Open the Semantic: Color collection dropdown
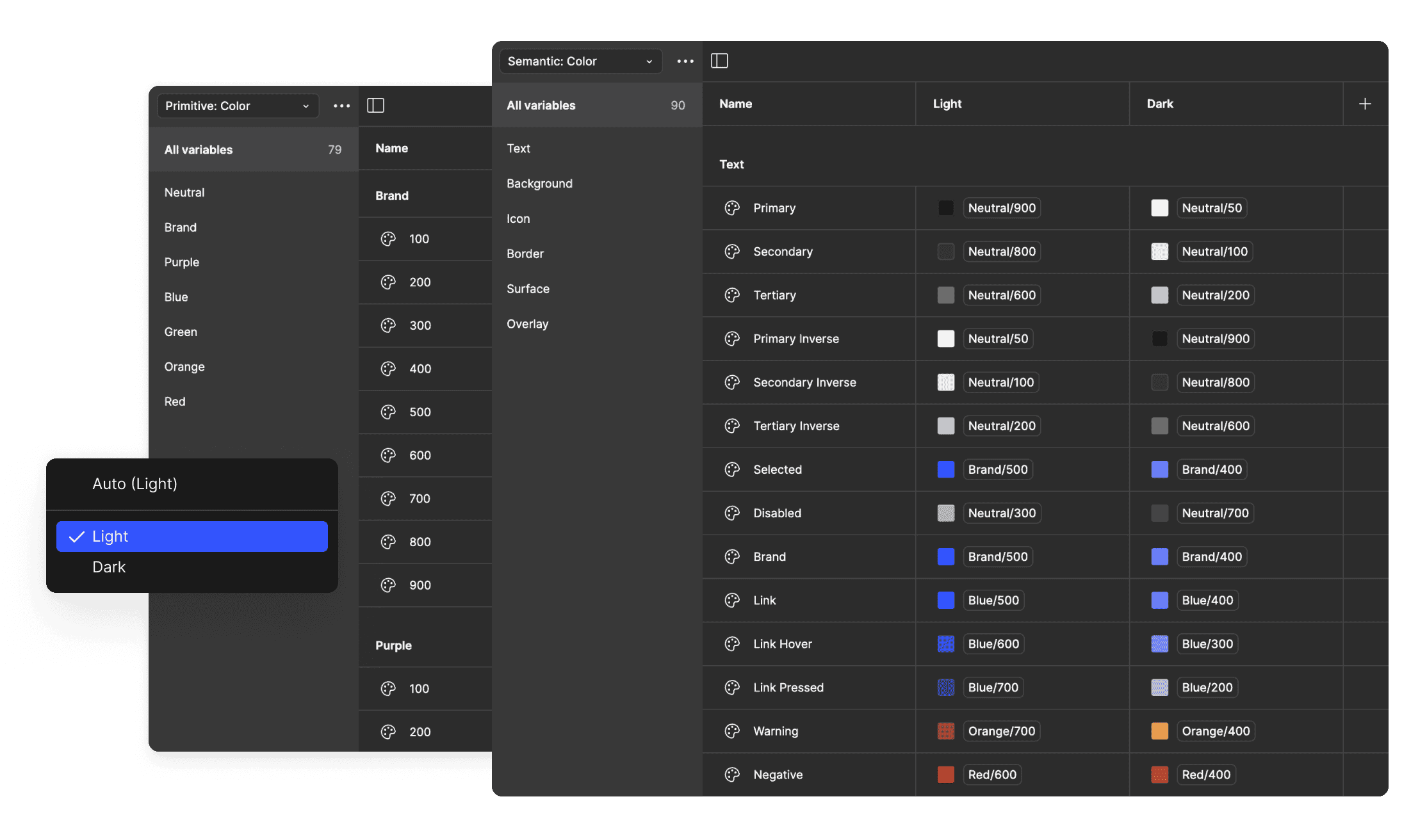The width and height of the screenshot is (1427, 840). point(580,61)
